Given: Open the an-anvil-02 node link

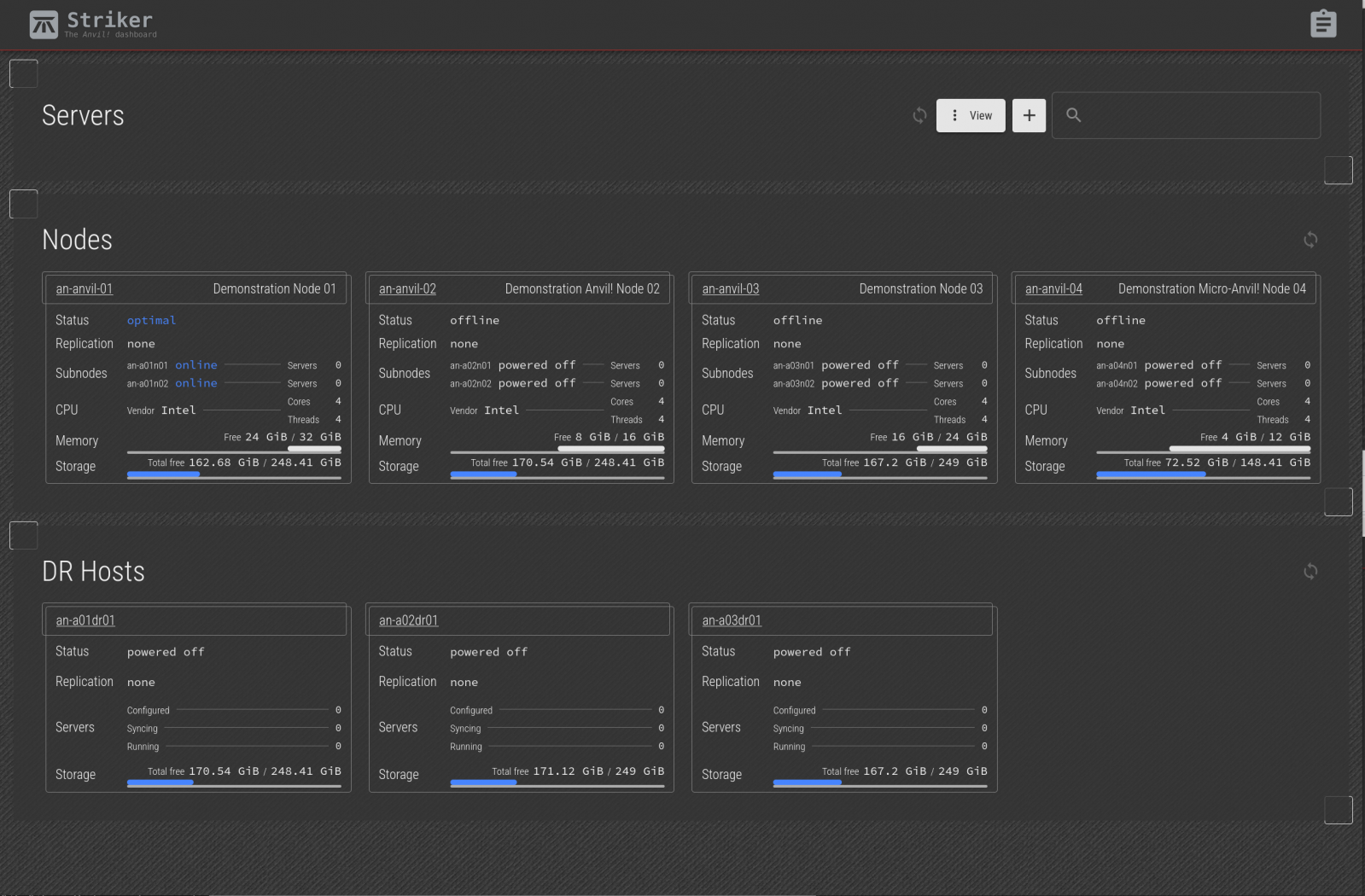Looking at the screenshot, I should pyautogui.click(x=407, y=289).
